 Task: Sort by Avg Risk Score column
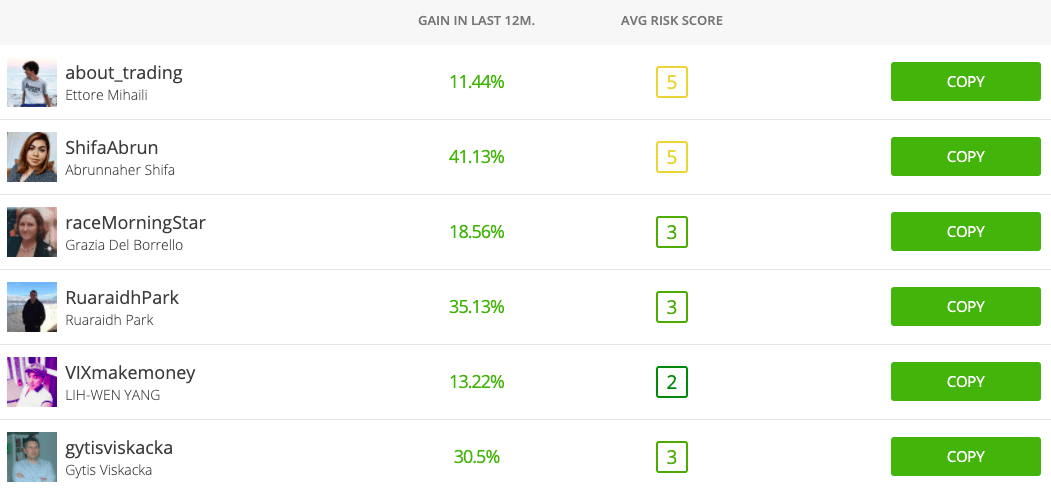tap(672, 21)
